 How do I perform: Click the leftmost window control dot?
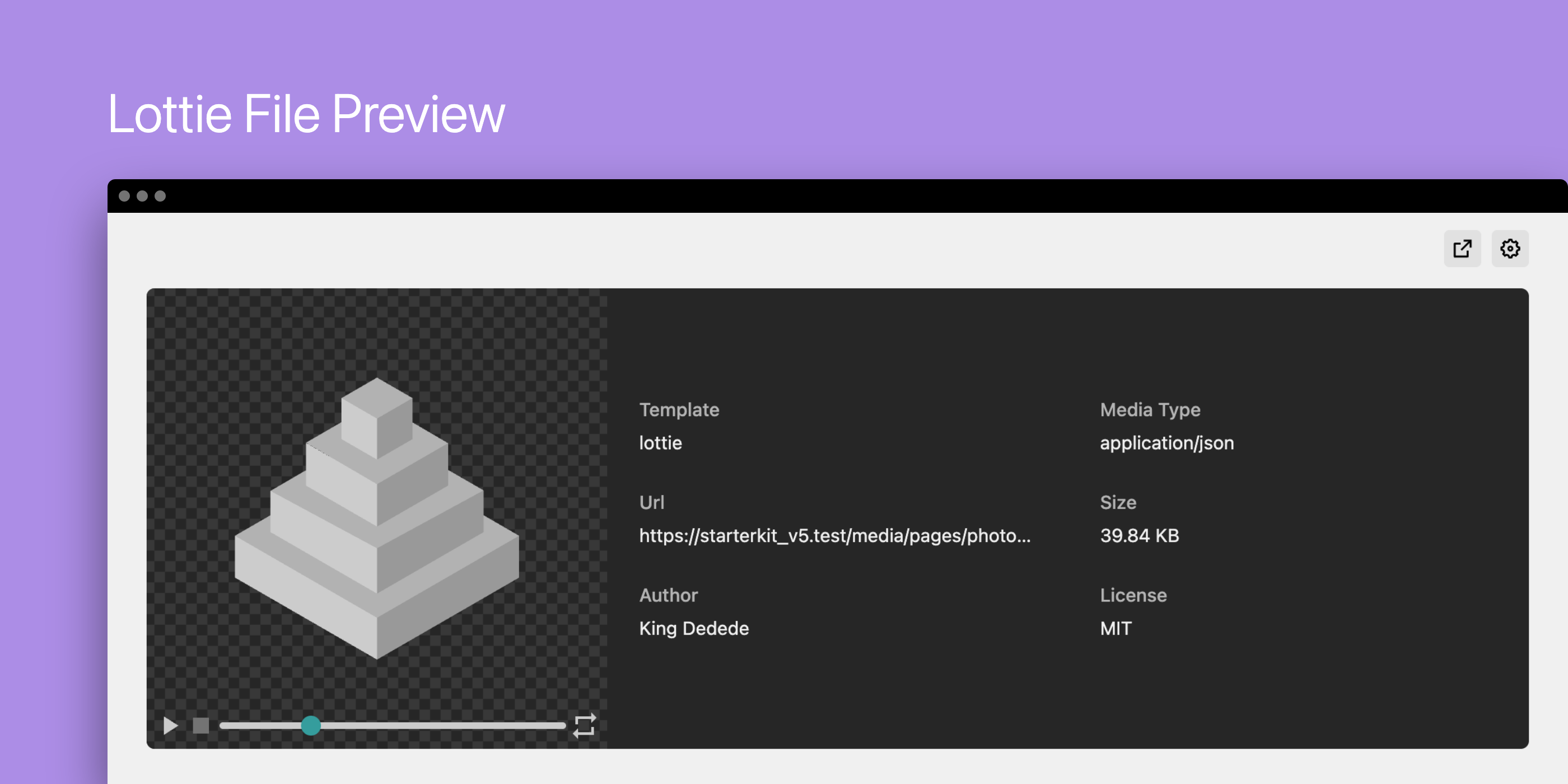pyautogui.click(x=126, y=196)
